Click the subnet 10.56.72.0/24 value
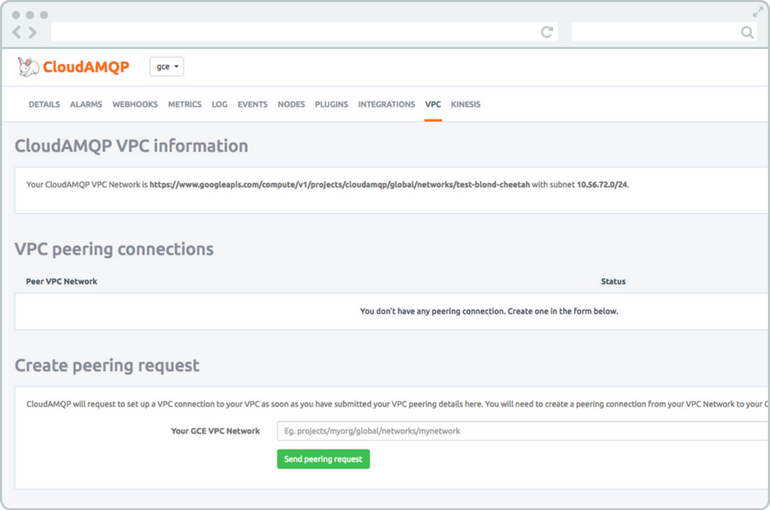 [602, 185]
